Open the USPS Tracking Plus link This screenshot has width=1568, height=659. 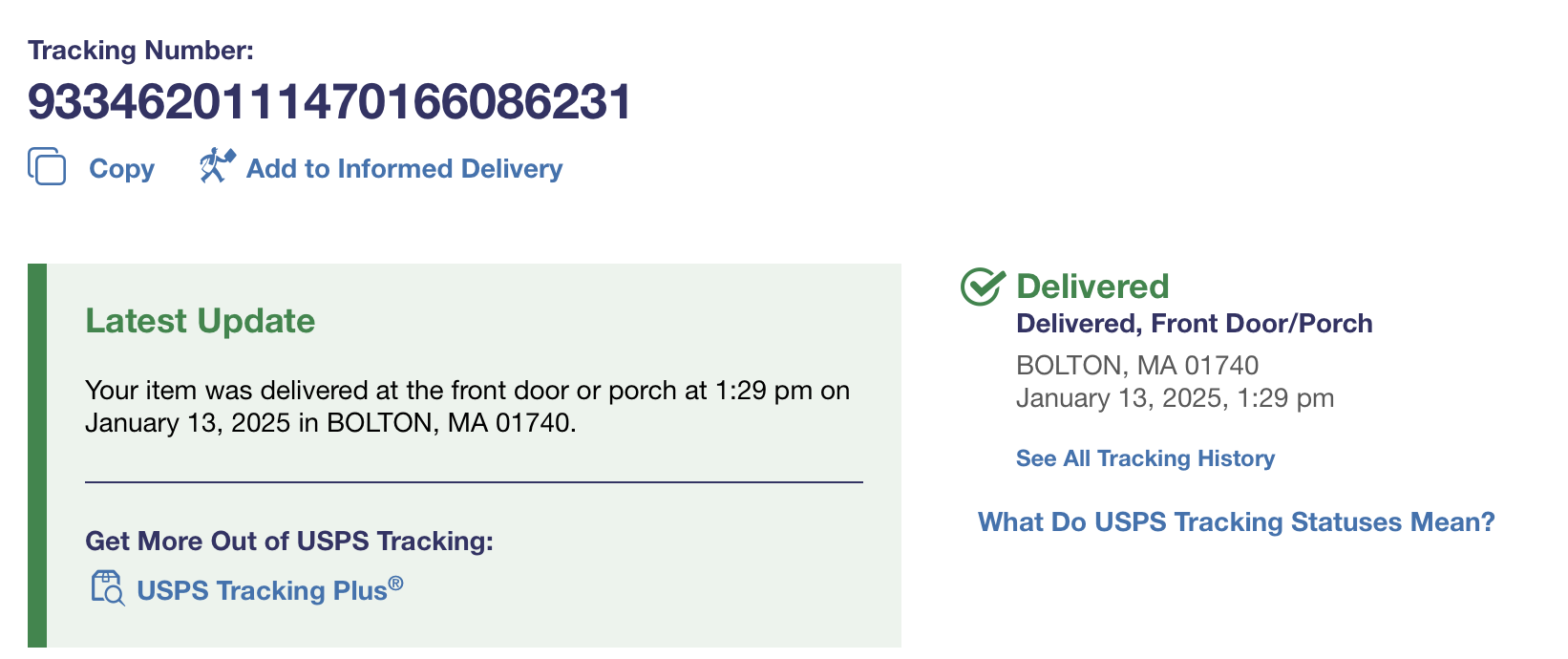(262, 590)
